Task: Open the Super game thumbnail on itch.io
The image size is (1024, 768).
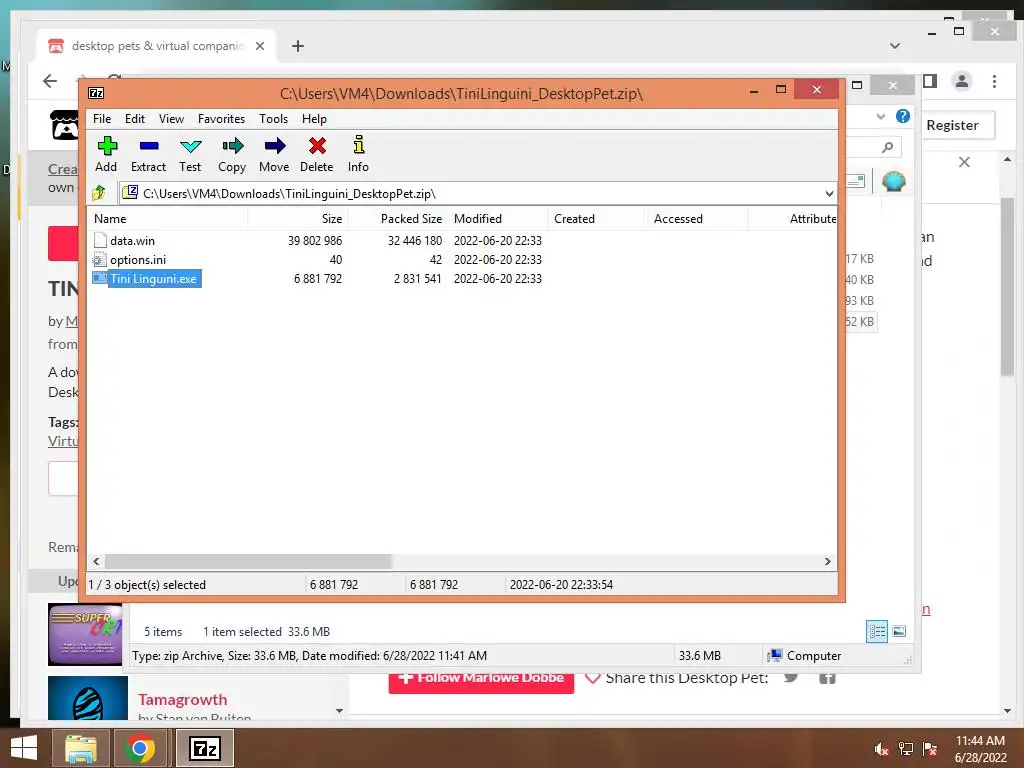Action: 85,634
